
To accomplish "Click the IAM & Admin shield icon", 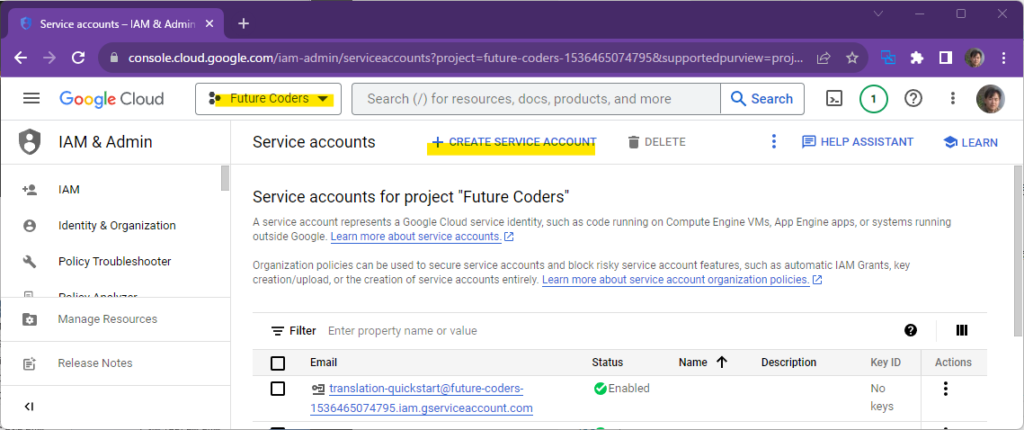I will pyautogui.click(x=29, y=142).
